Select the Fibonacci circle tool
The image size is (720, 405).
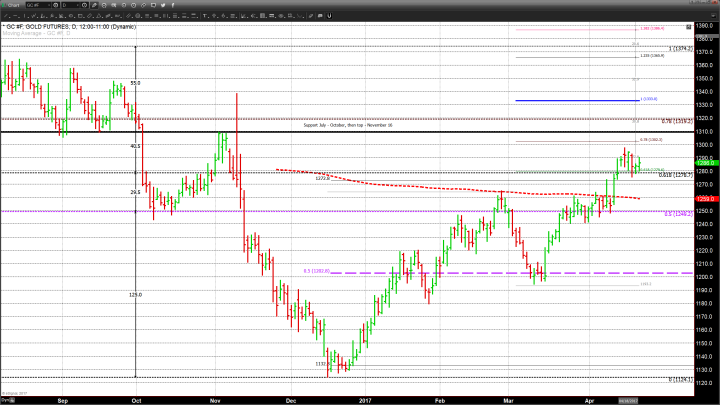pyautogui.click(x=138, y=16)
